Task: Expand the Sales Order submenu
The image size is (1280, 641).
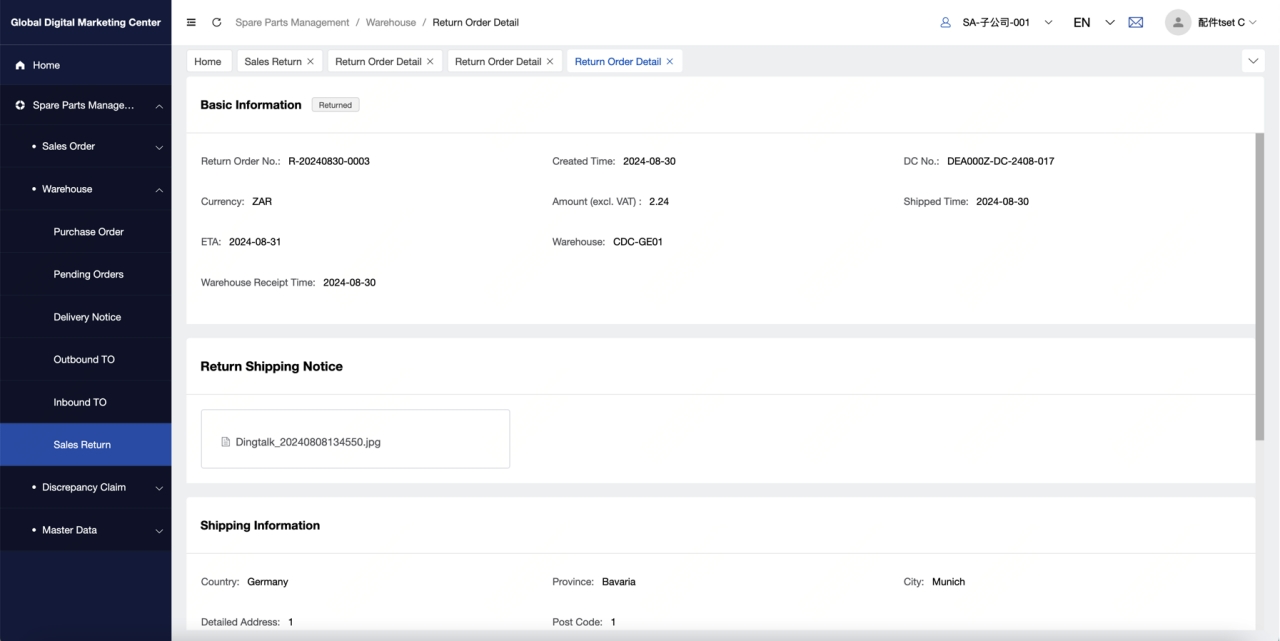Action: coord(159,148)
